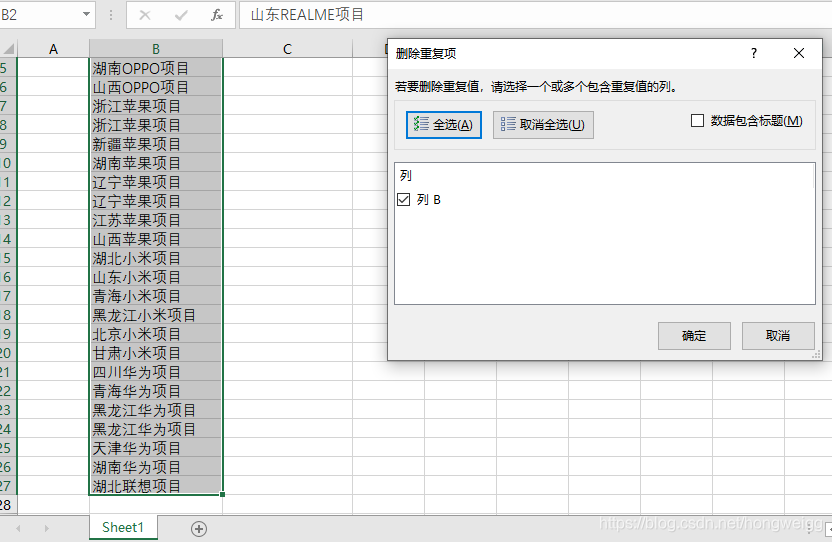Click the Select All corner triangle

8,49
